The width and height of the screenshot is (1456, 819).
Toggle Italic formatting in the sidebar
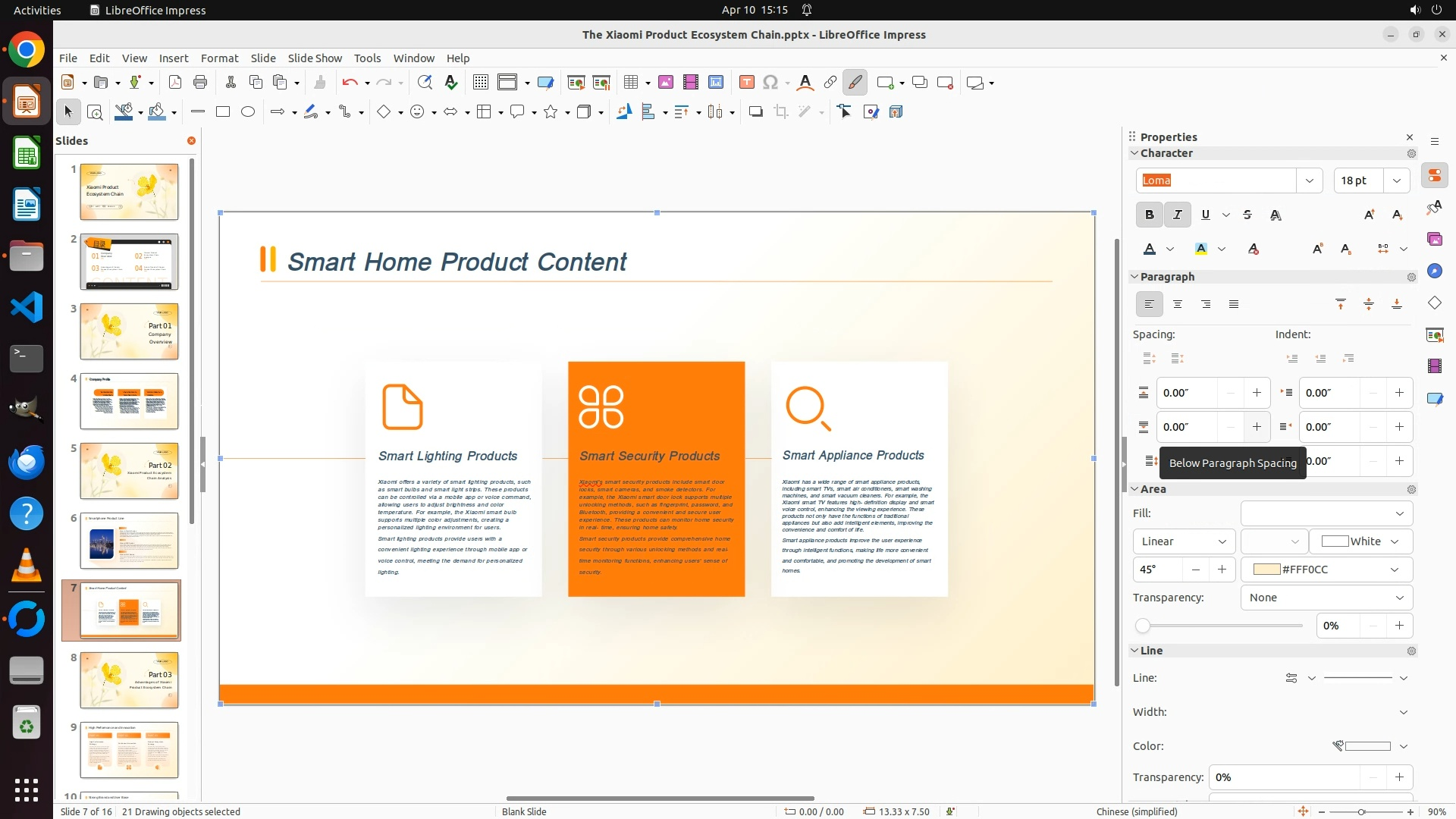click(1177, 215)
